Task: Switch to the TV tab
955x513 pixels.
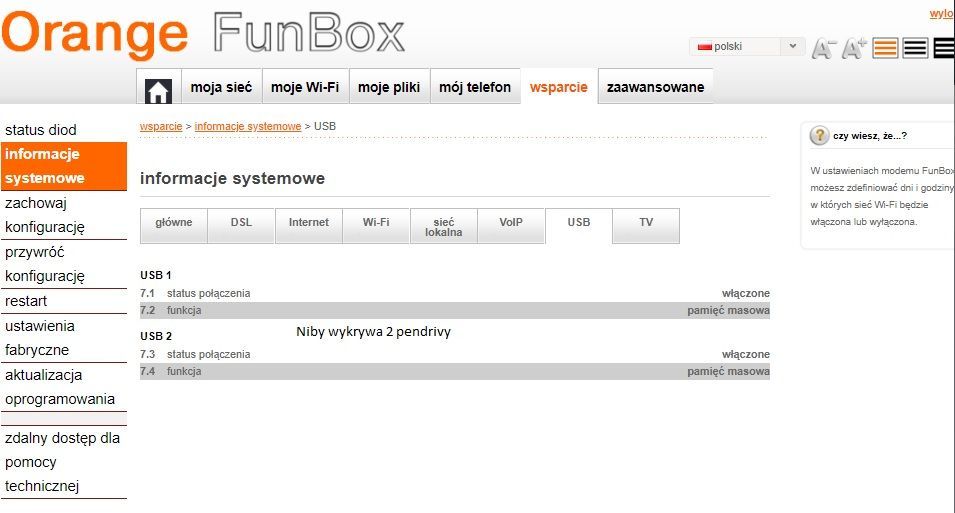Action: click(646, 225)
